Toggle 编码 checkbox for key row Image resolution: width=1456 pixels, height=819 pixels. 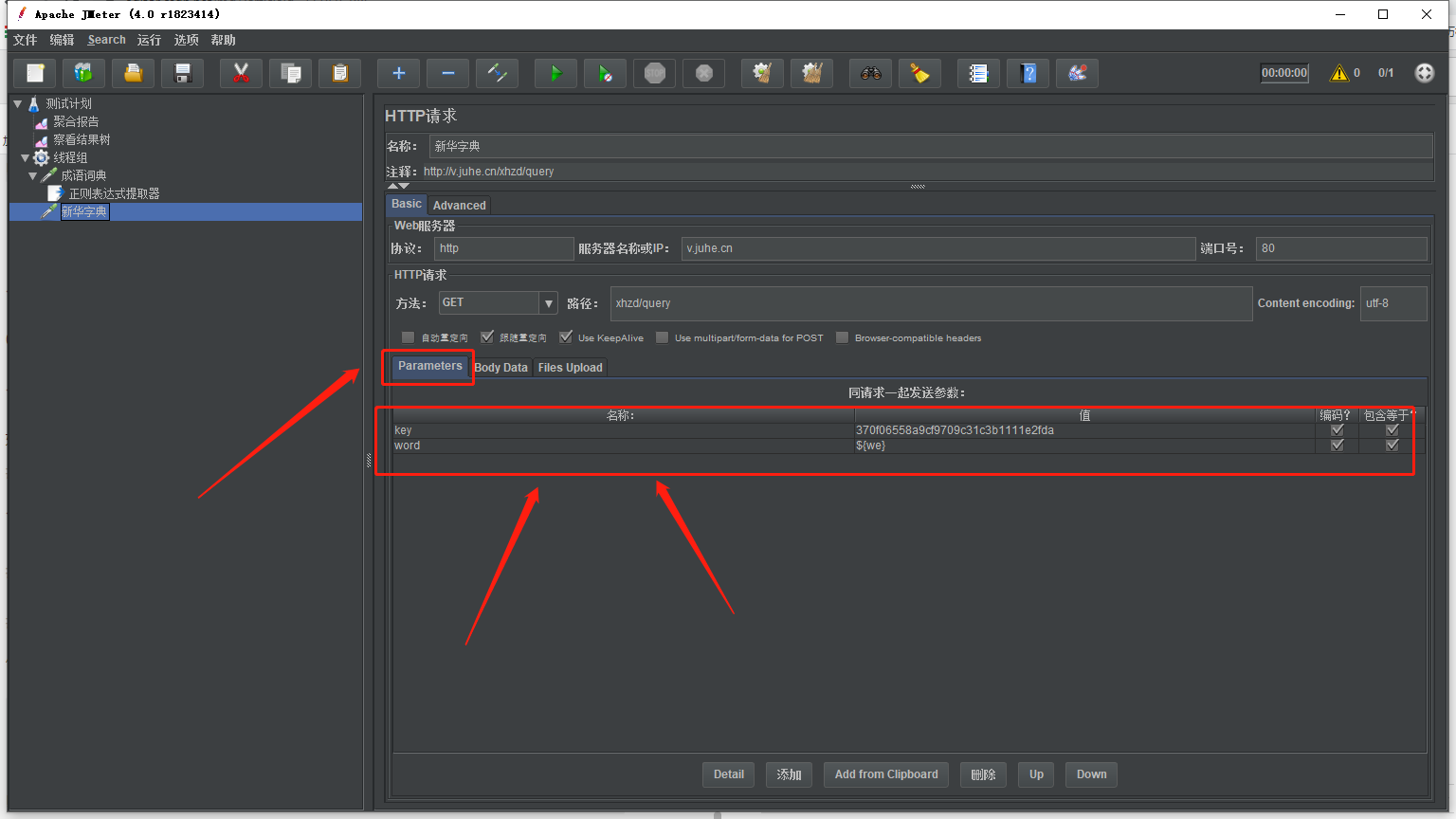(x=1337, y=430)
